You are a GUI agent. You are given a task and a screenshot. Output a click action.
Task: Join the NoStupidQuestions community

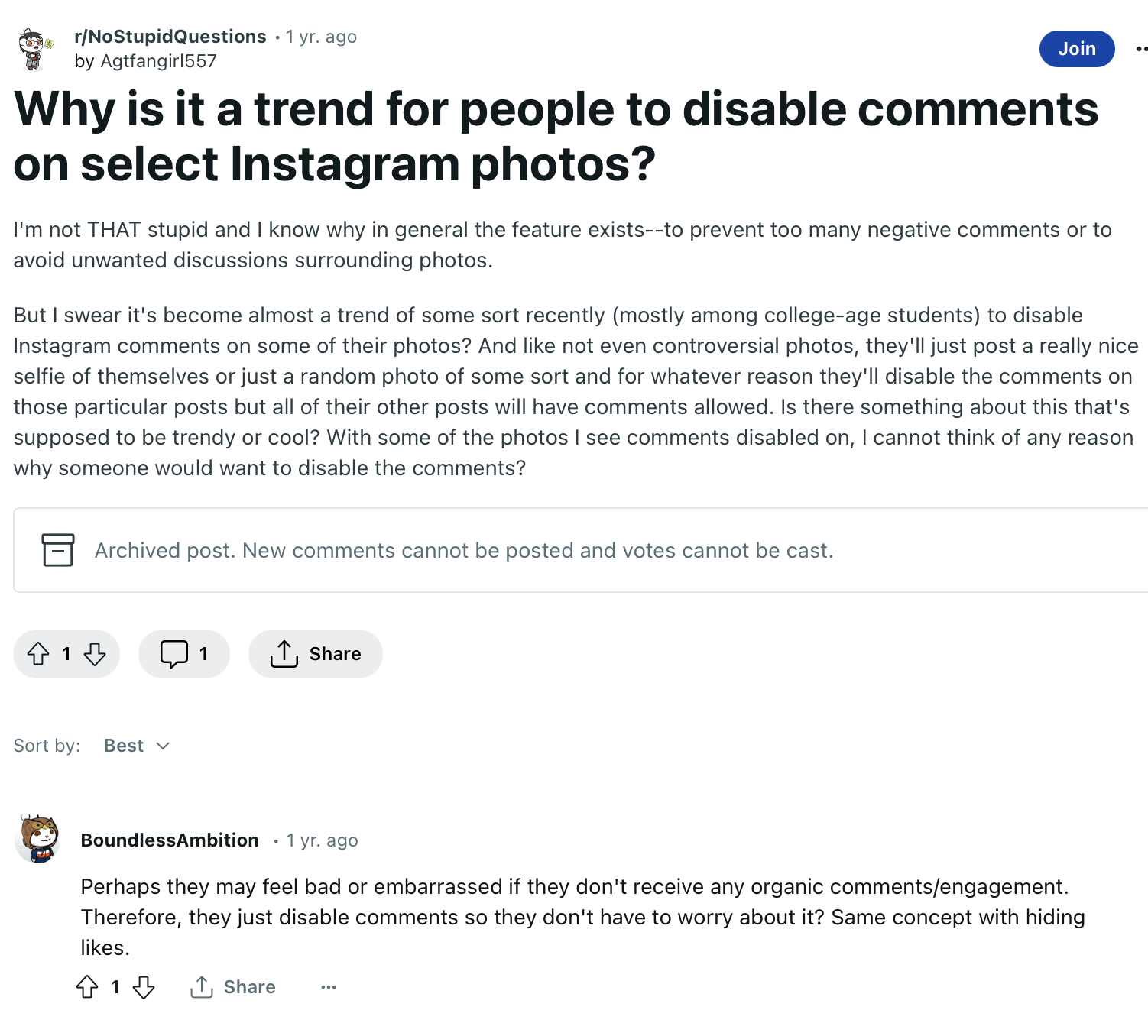[x=1077, y=49]
